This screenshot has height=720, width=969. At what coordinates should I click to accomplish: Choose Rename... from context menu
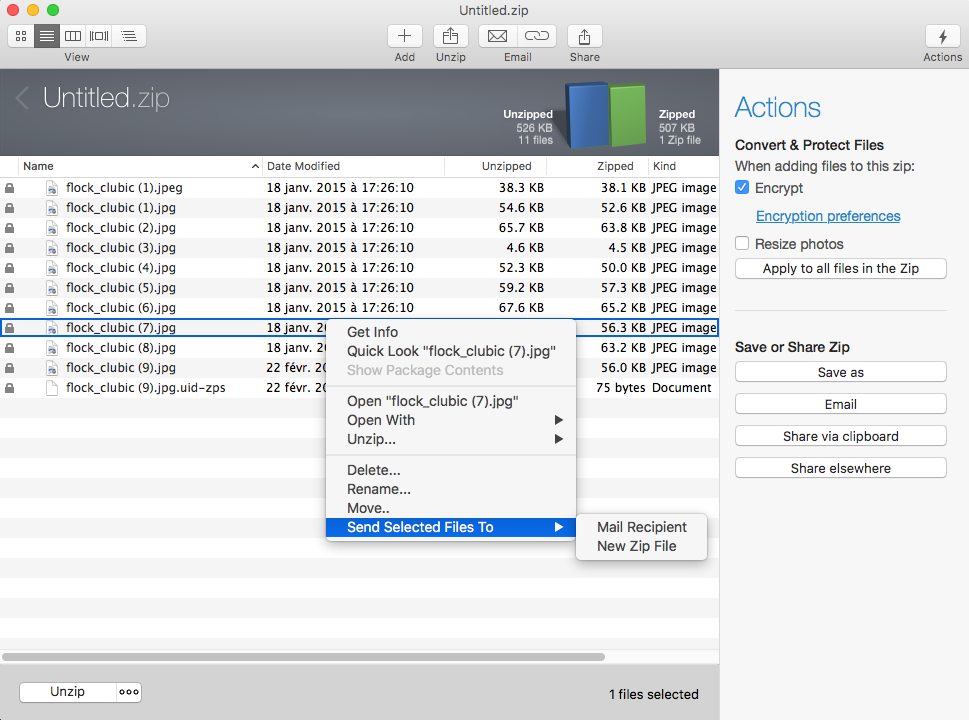451,489
